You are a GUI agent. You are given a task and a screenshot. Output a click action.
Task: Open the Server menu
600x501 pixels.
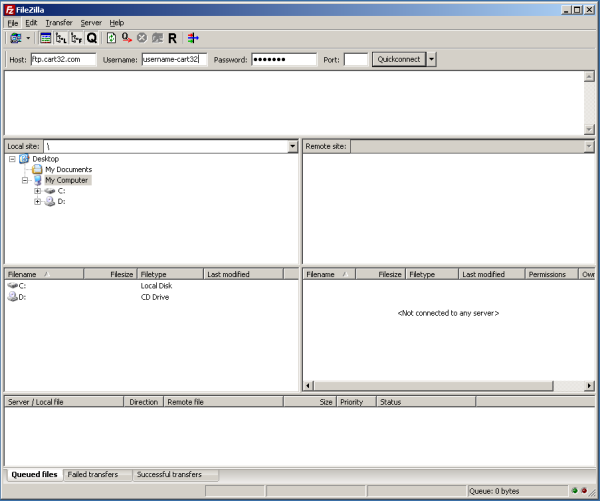(91, 23)
